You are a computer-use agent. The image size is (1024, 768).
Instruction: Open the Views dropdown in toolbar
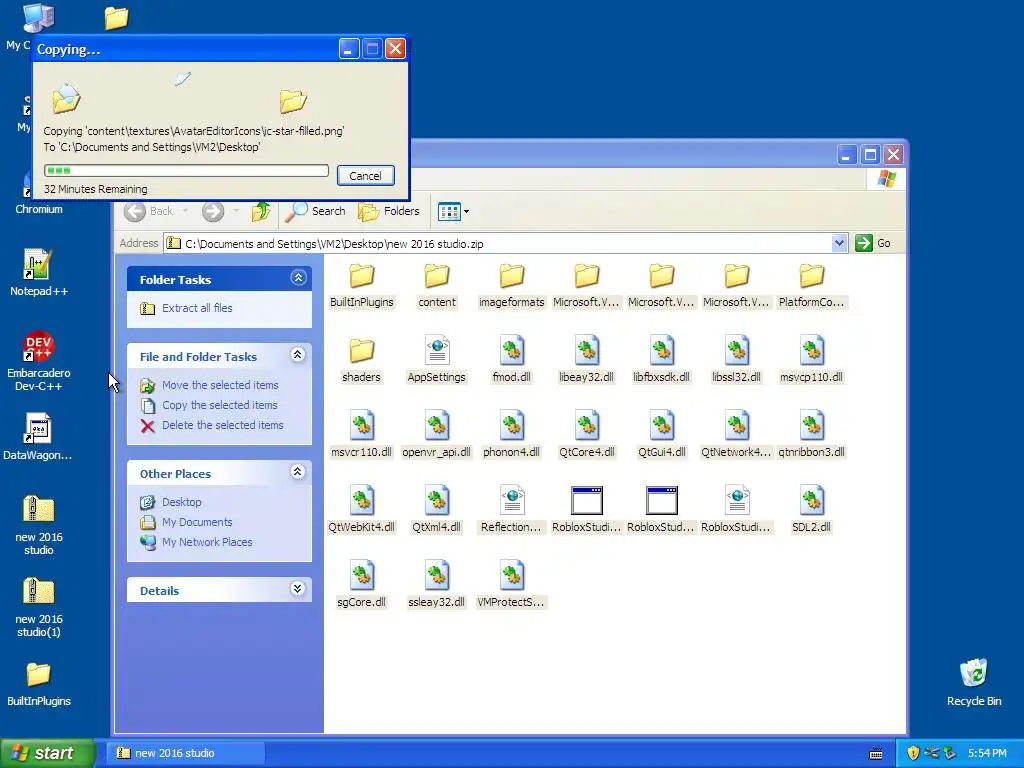[466, 212]
